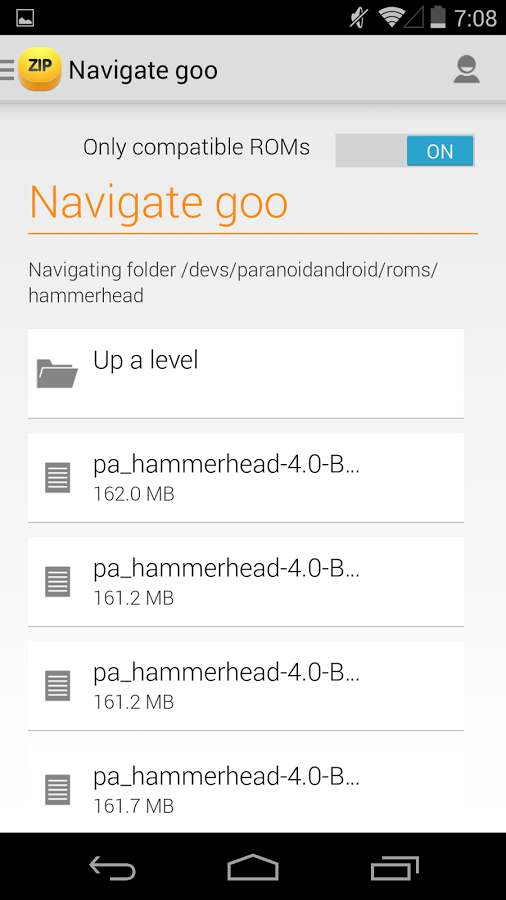
Task: Tap the file icon of the 161.7 MB ROM
Action: 58,790
